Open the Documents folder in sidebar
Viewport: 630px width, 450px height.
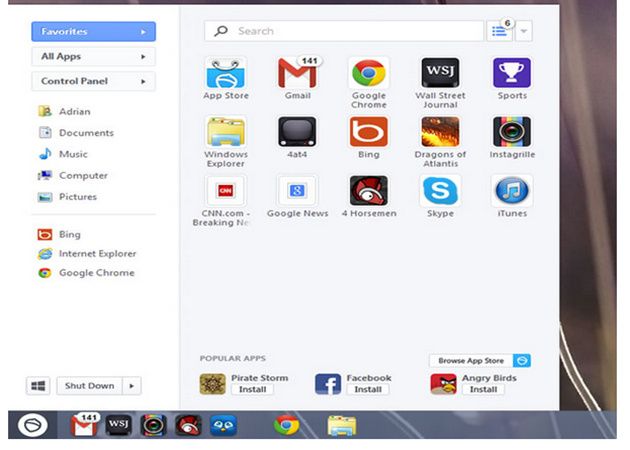coord(86,133)
